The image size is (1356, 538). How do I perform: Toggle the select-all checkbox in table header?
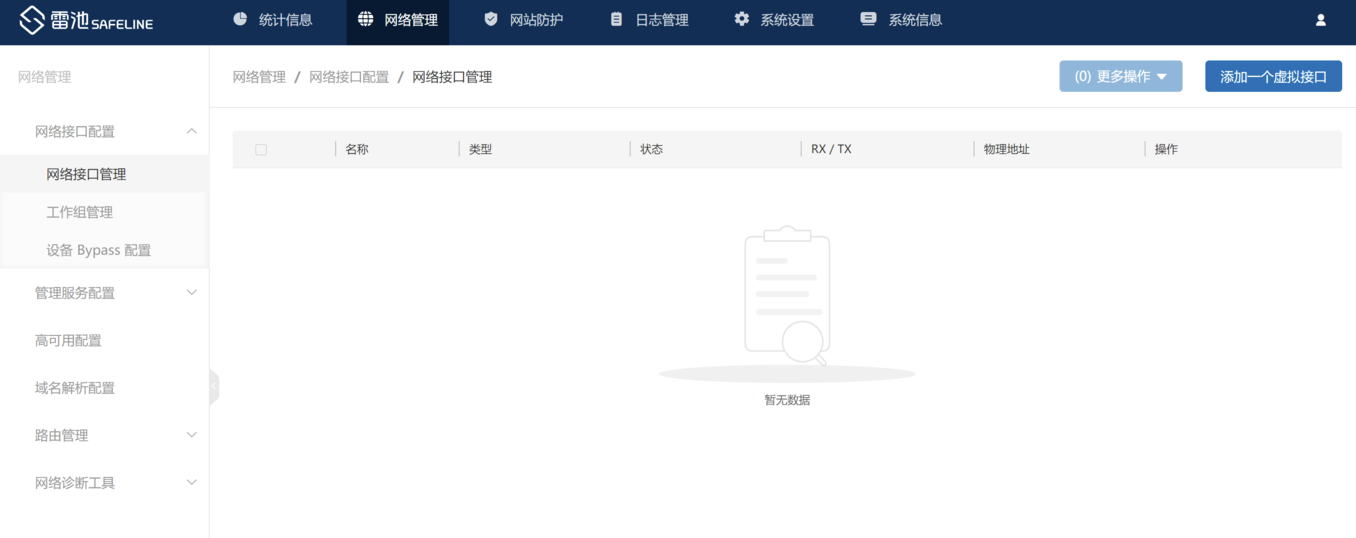click(261, 150)
